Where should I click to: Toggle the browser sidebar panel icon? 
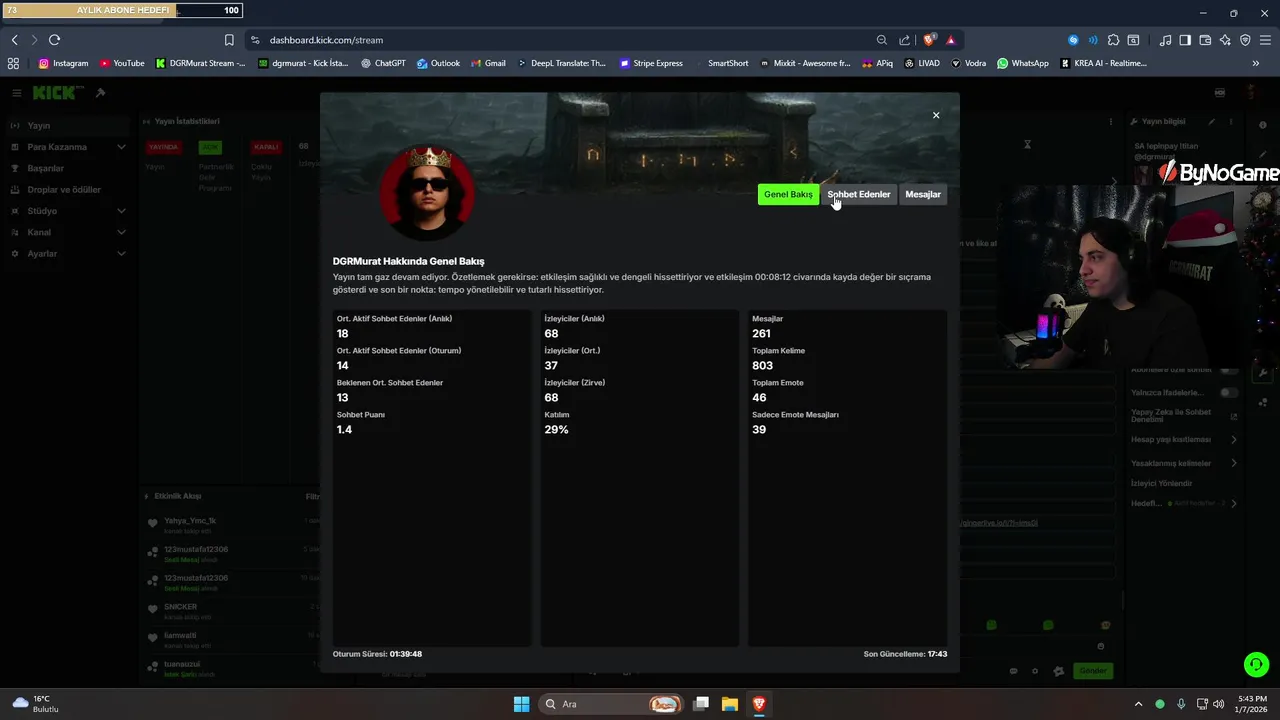1185,40
